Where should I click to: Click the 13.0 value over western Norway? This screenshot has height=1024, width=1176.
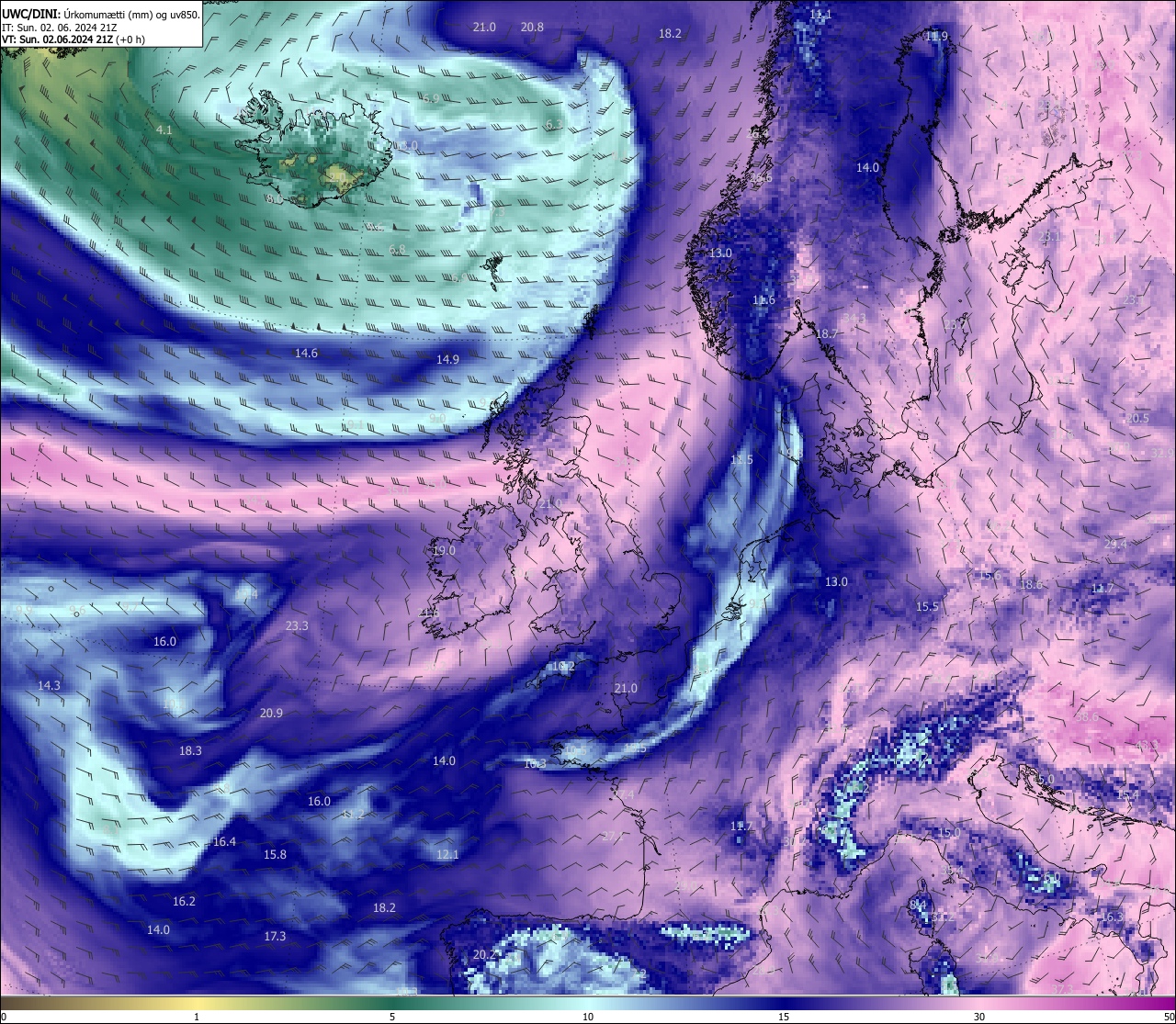click(720, 253)
